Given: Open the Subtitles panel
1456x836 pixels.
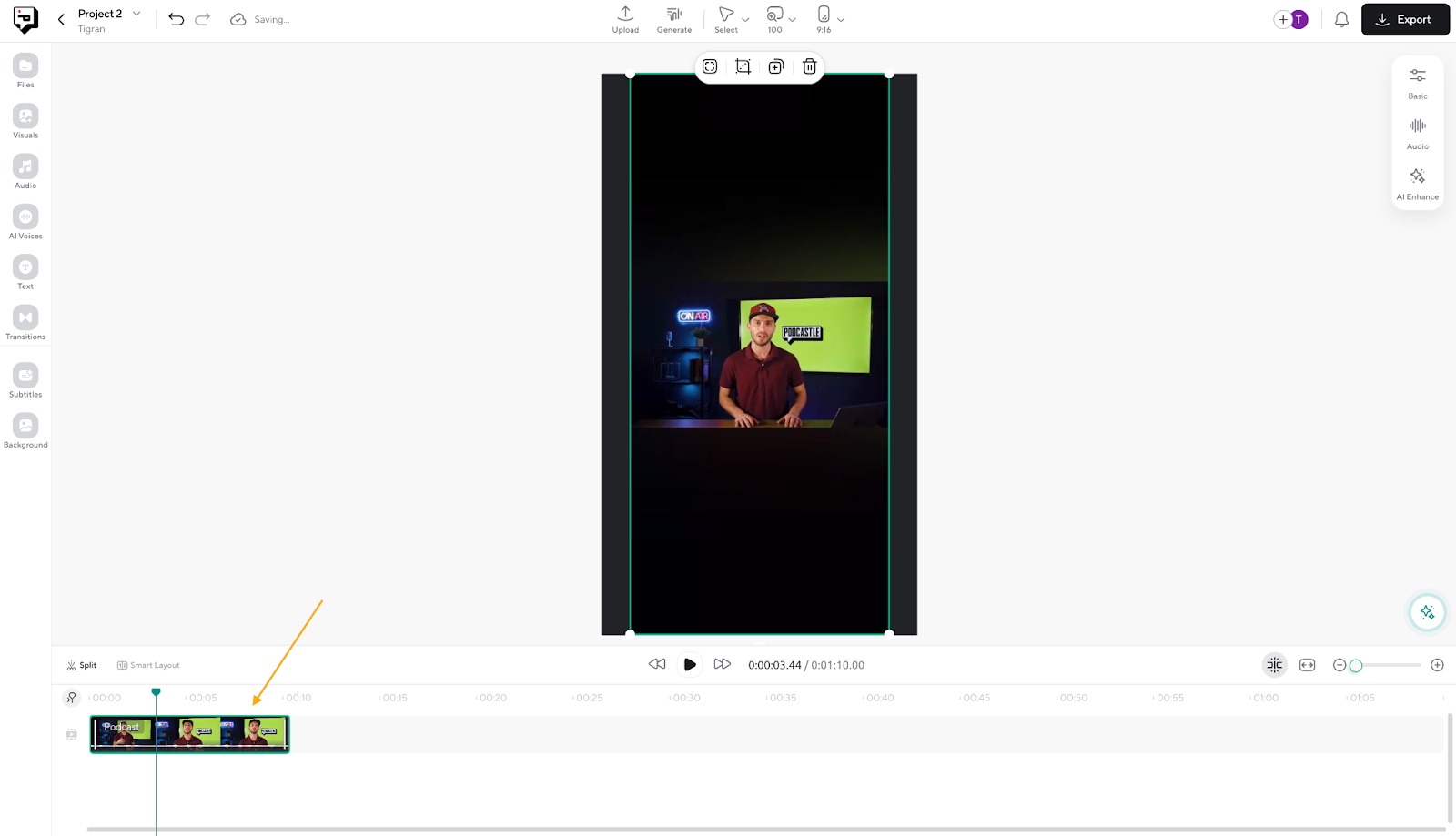Looking at the screenshot, I should (x=25, y=380).
